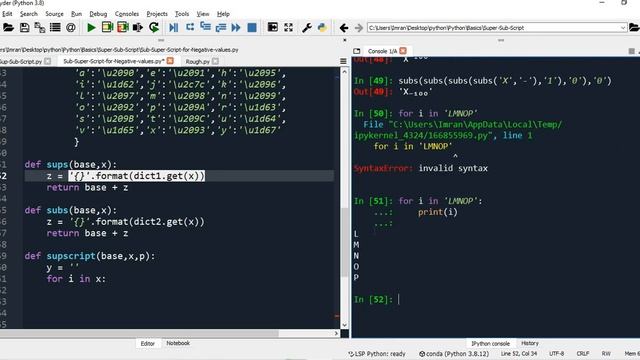640x360 pixels.
Task: Save the current file with the floppy icon
Action: (x=24, y=27)
